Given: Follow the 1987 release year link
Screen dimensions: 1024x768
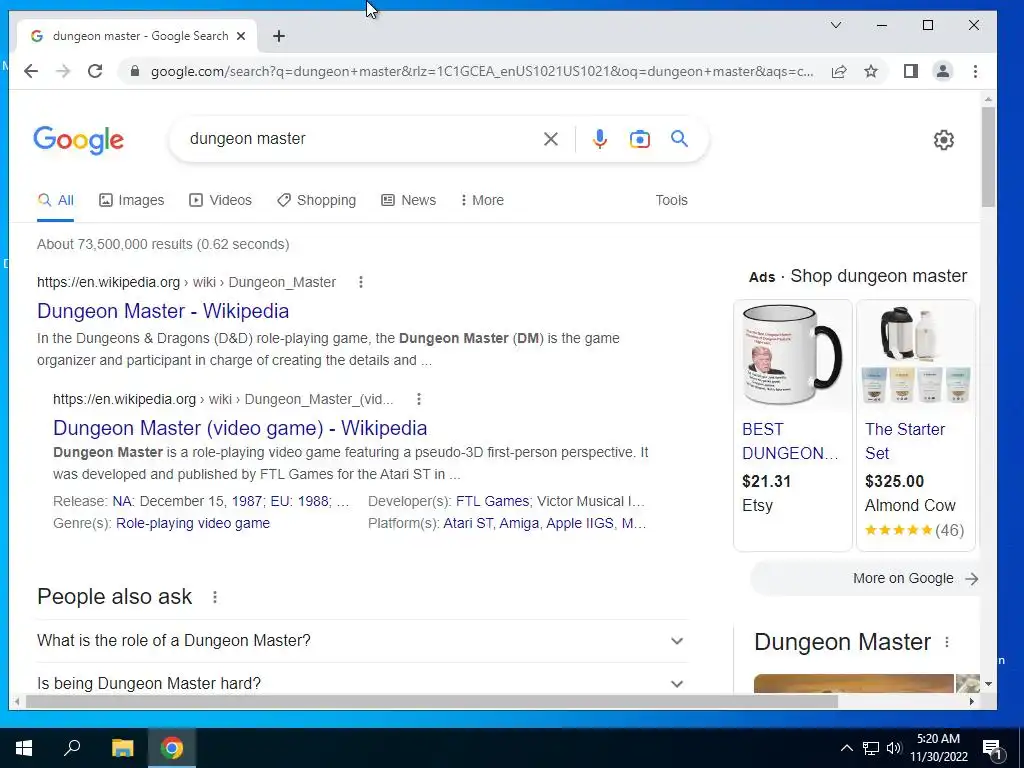Looking at the screenshot, I should click(x=247, y=501).
